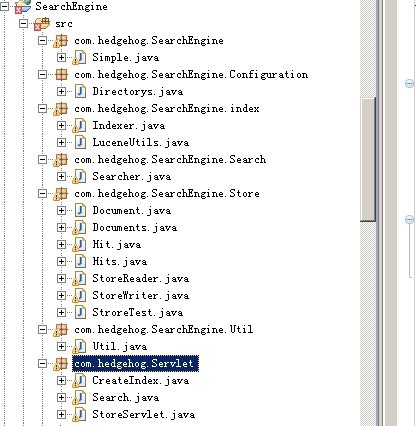This screenshot has width=416, height=426.
Task: Click package icon of com.hedgehog.SearchEngine
Action: click(x=60, y=41)
